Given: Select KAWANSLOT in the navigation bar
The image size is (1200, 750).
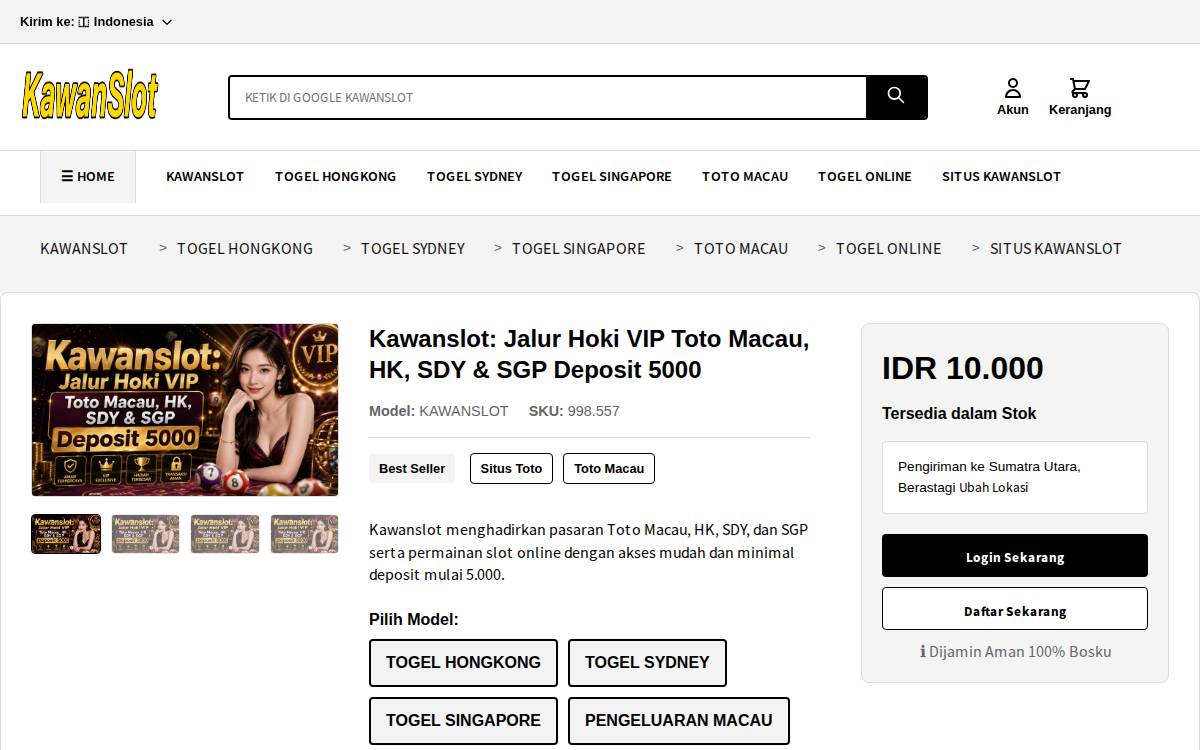Looking at the screenshot, I should tap(205, 176).
